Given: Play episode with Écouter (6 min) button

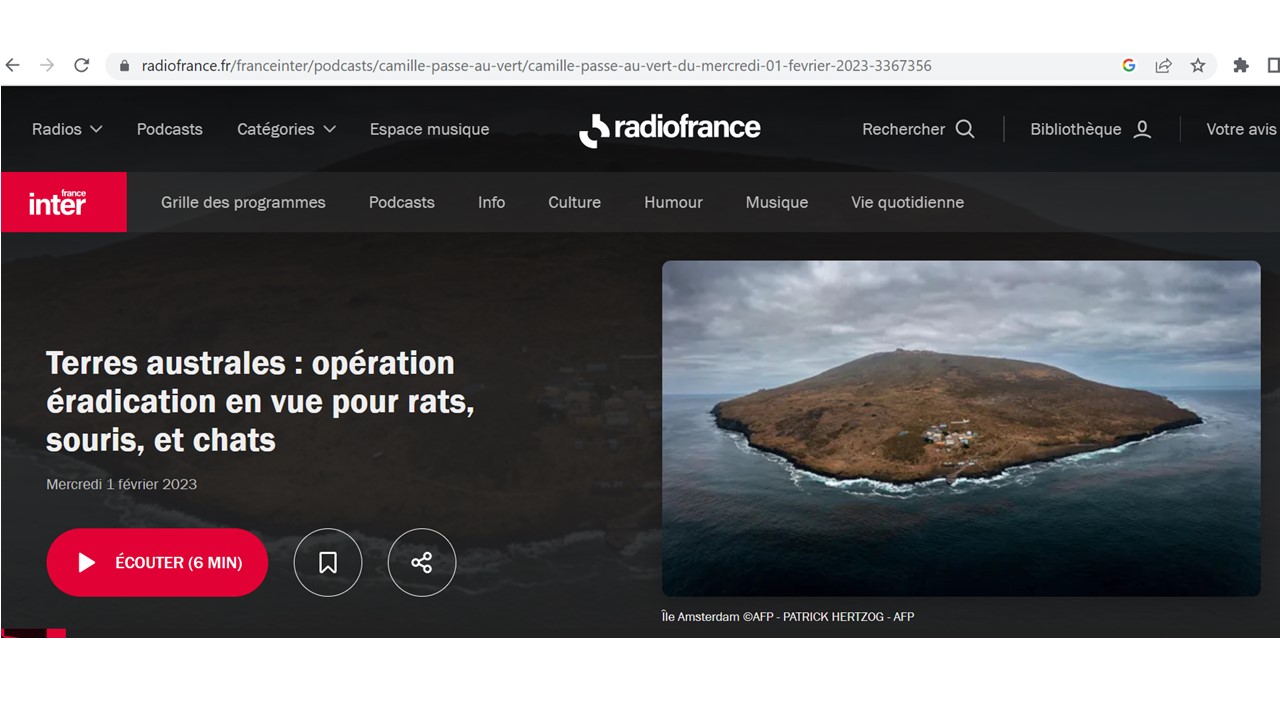Looking at the screenshot, I should (x=157, y=562).
